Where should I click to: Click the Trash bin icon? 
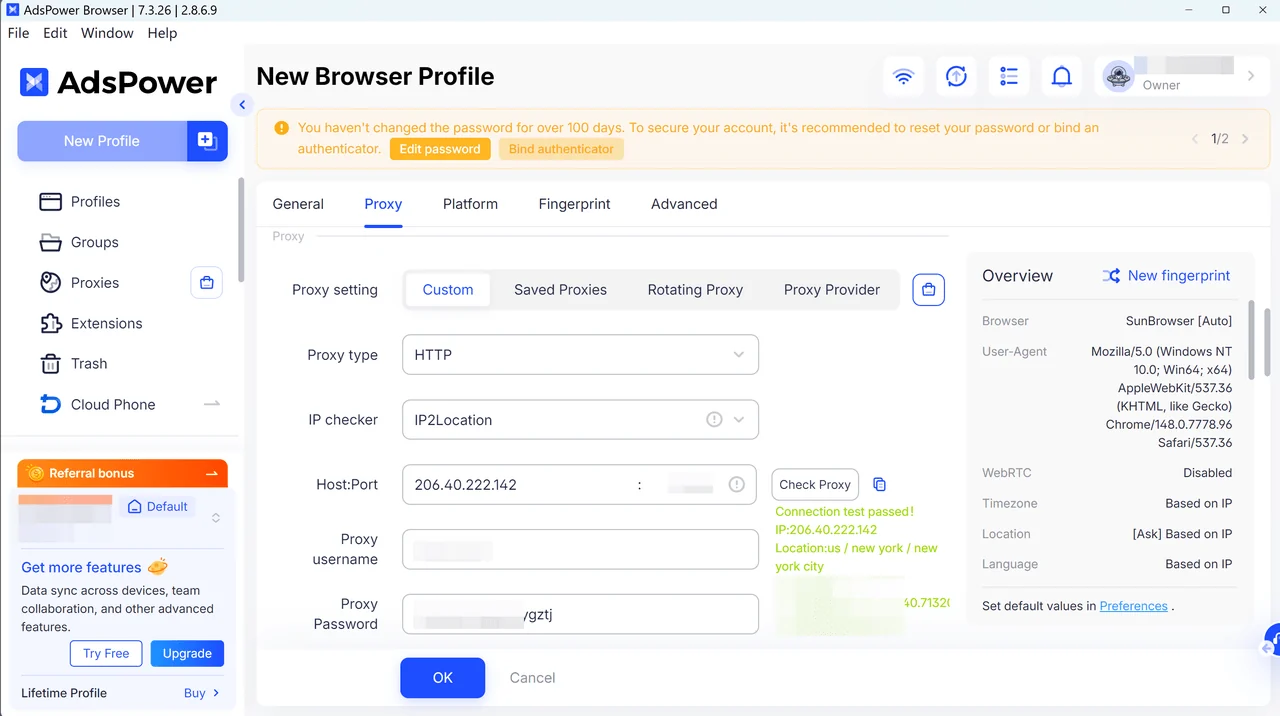(x=50, y=364)
